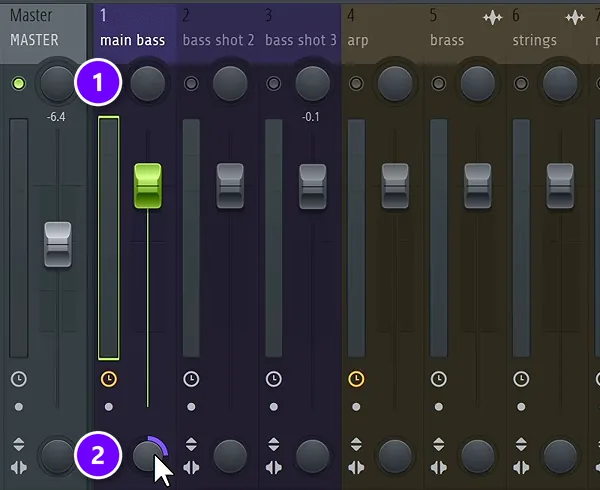Click the bass shot 2 volume fader

[230, 186]
